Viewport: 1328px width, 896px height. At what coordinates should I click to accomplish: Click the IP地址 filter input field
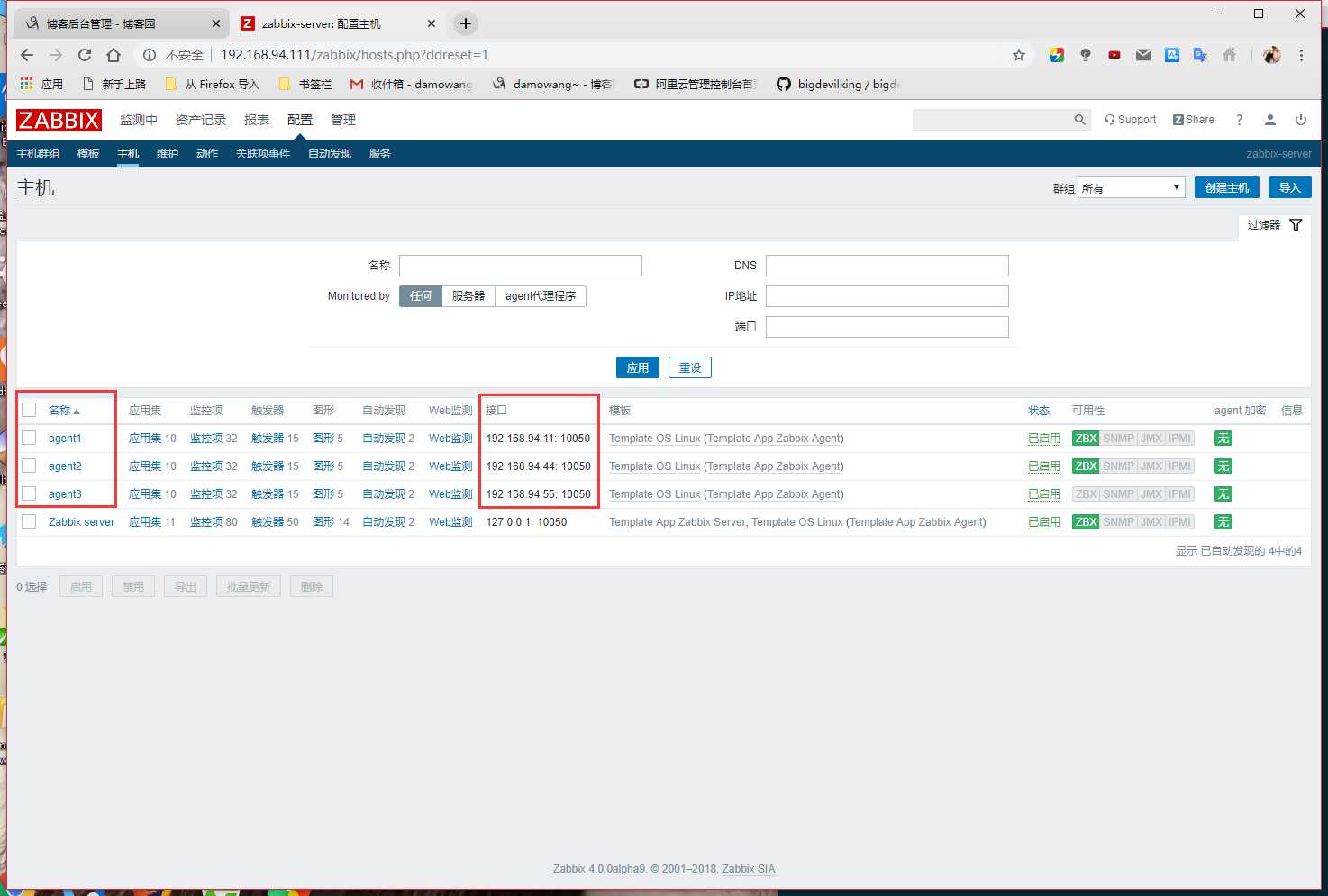tap(887, 296)
